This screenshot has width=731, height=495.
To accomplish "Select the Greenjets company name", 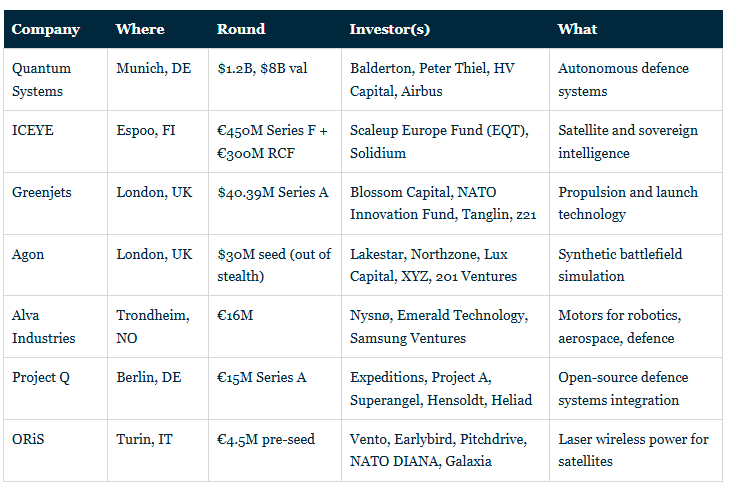I will (41, 192).
